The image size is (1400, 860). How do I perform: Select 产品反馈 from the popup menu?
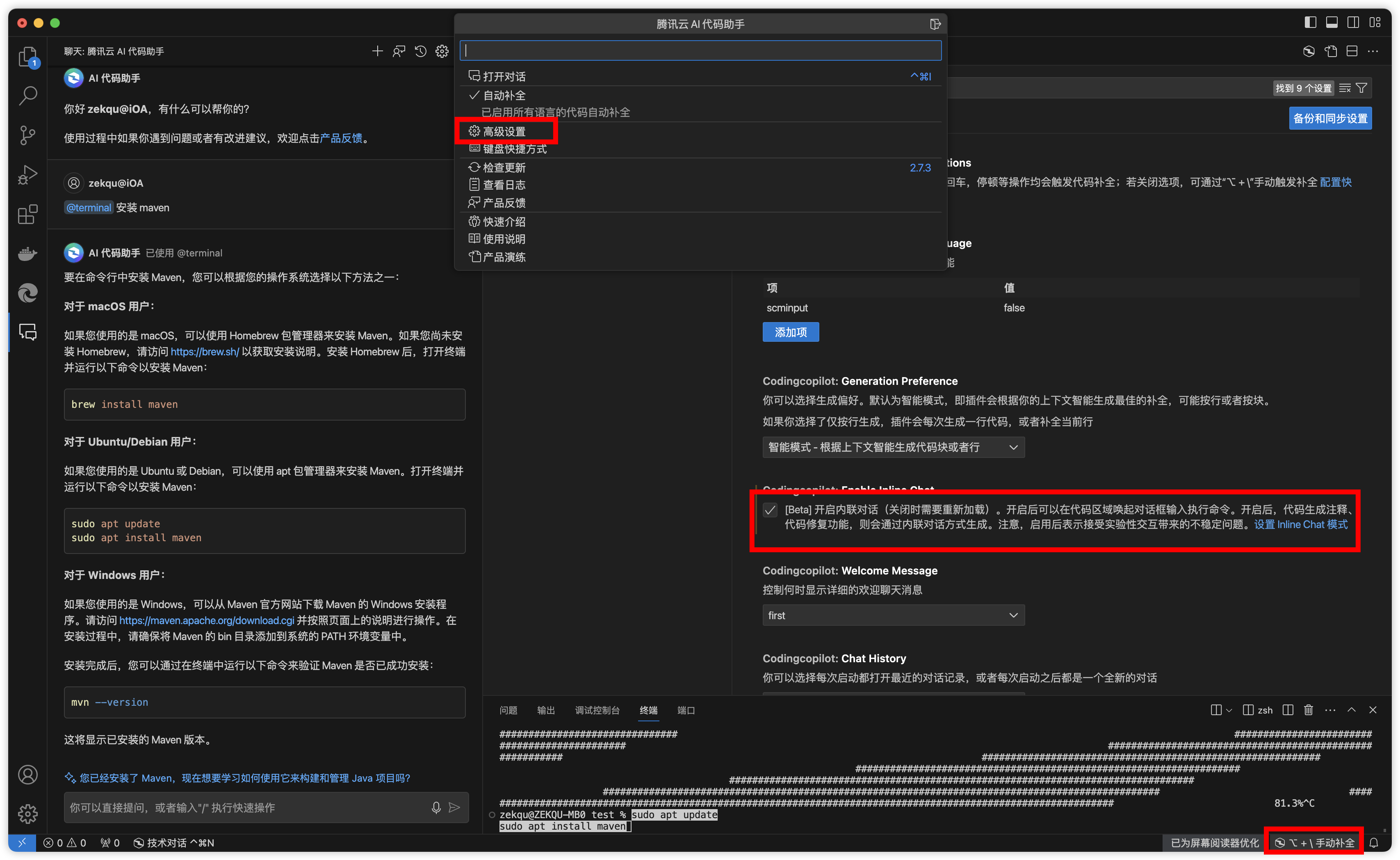[700, 203]
